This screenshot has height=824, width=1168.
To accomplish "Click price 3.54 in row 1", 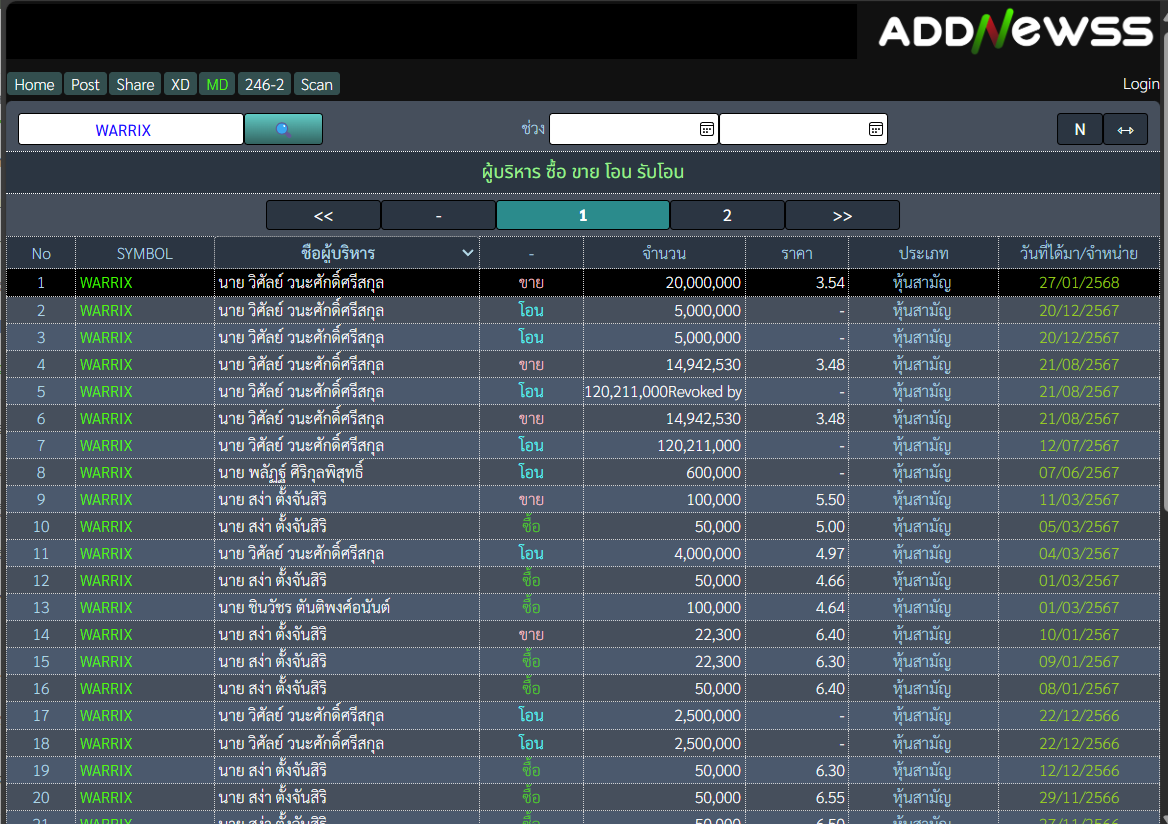I will pos(830,283).
